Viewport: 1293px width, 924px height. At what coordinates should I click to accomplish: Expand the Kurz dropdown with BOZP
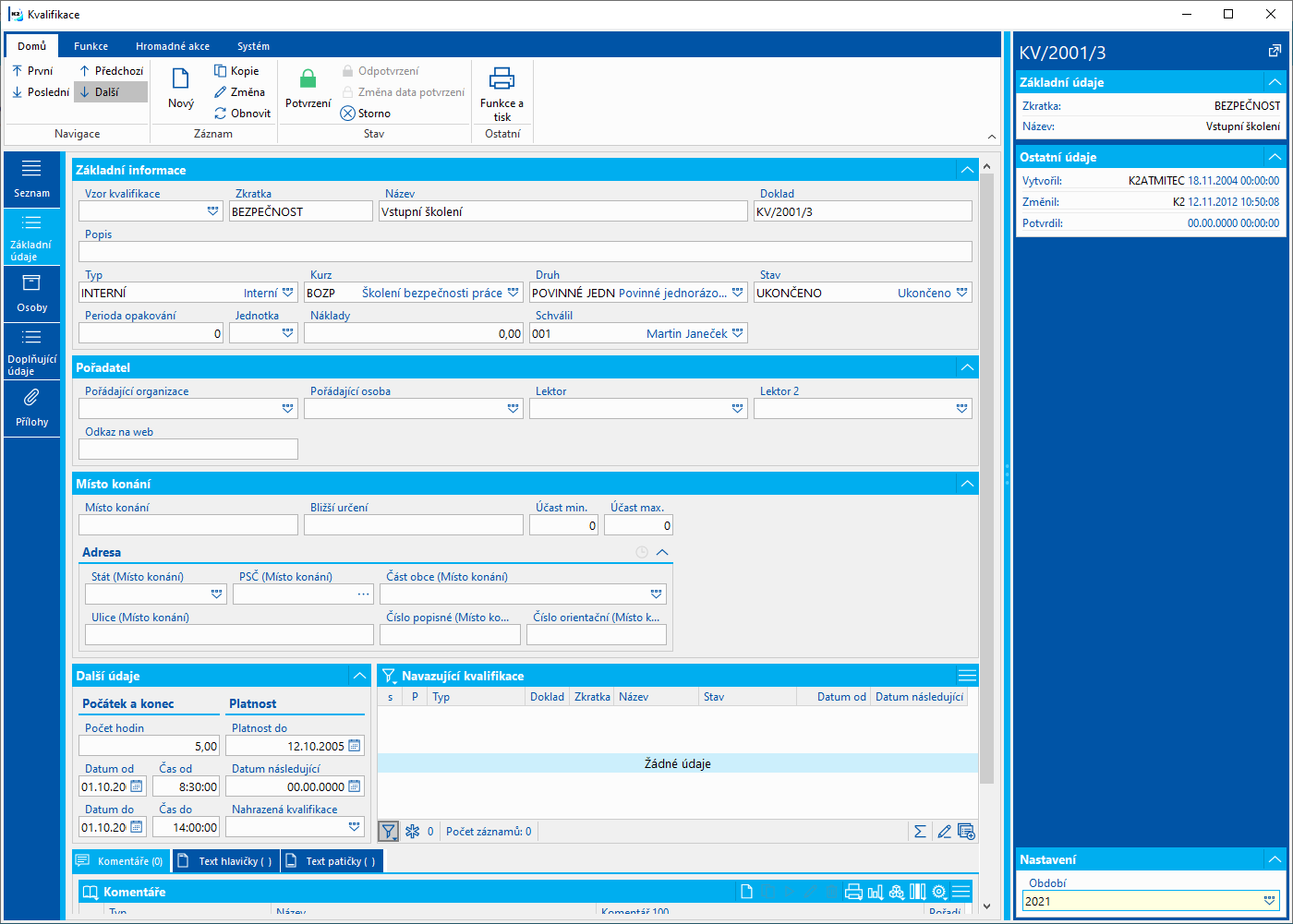(x=514, y=293)
